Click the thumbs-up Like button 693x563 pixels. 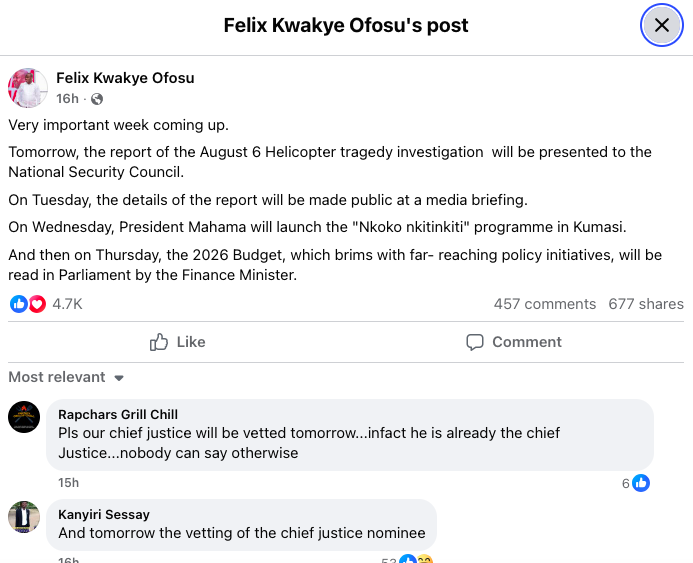(177, 342)
